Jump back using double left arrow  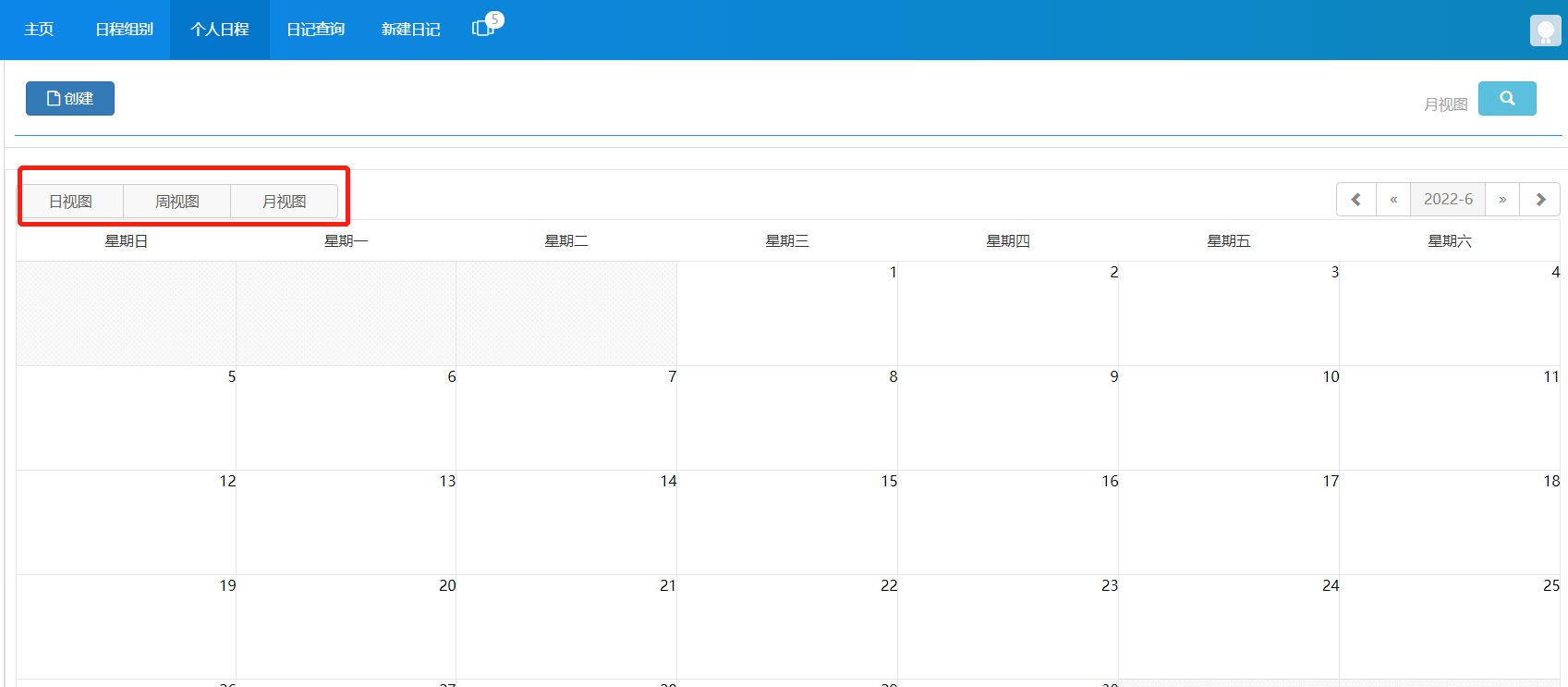pos(1393,200)
